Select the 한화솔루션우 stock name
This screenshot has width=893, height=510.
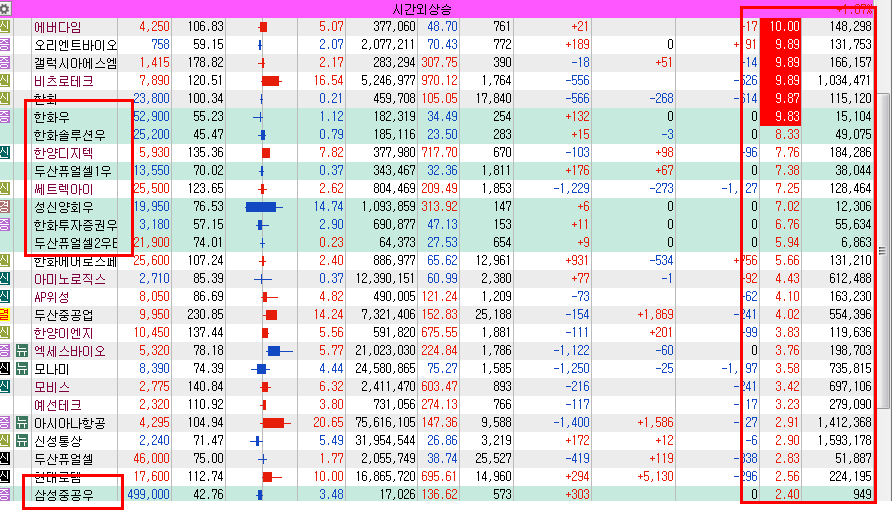click(69, 135)
